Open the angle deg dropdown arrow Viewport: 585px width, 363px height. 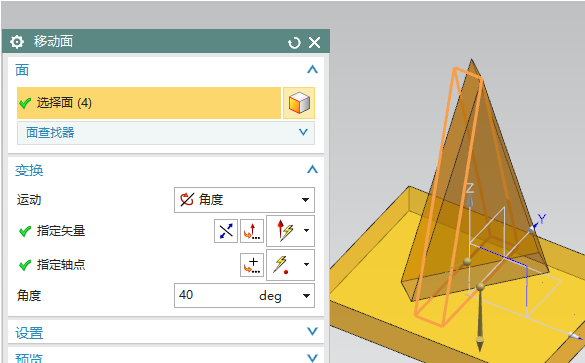tap(306, 296)
